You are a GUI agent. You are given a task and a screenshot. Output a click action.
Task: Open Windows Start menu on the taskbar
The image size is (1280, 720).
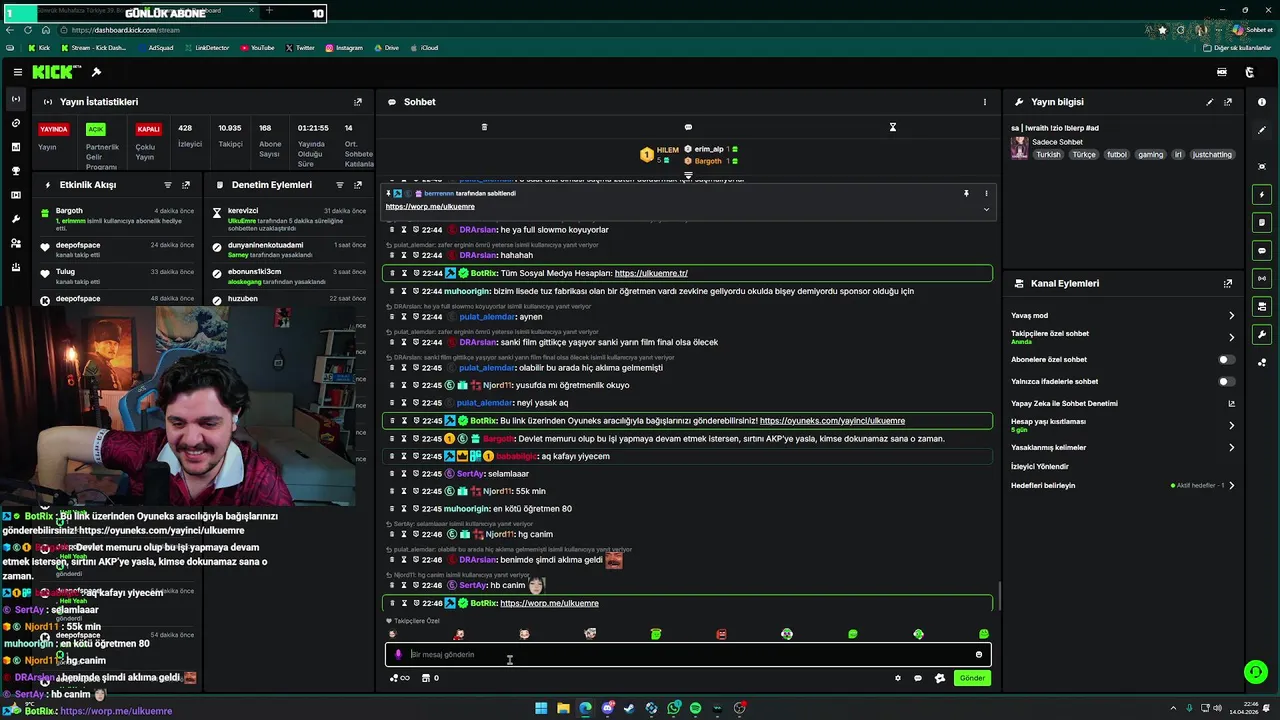pos(541,708)
